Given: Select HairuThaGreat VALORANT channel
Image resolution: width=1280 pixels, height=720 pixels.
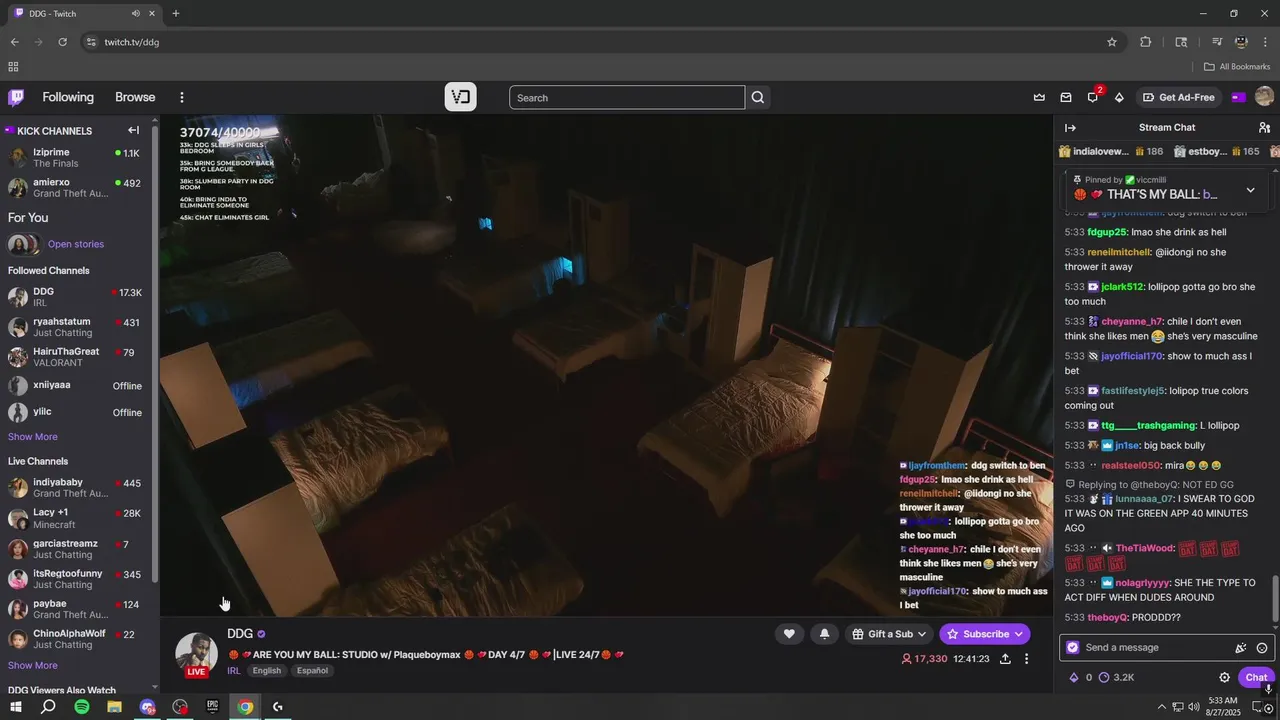Looking at the screenshot, I should [x=76, y=357].
